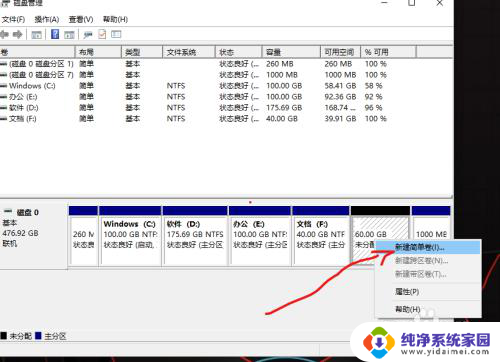The height and width of the screenshot is (362, 500).
Task: Click greyed 新建跨区卷(N)... context menu entry
Action: pyautogui.click(x=428, y=261)
